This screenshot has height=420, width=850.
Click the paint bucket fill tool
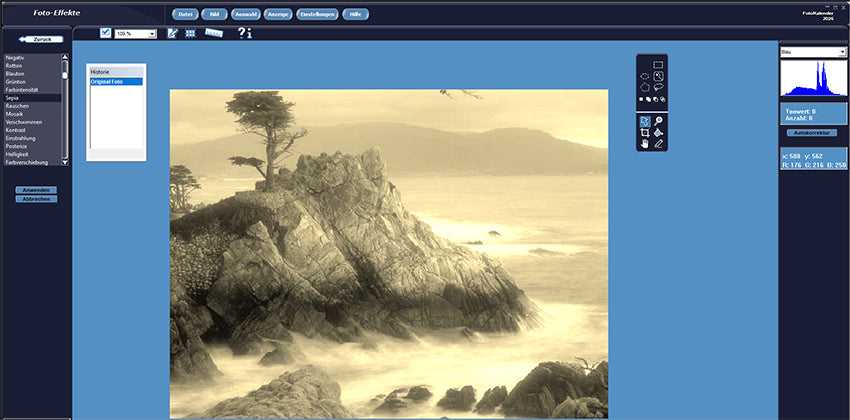(658, 132)
